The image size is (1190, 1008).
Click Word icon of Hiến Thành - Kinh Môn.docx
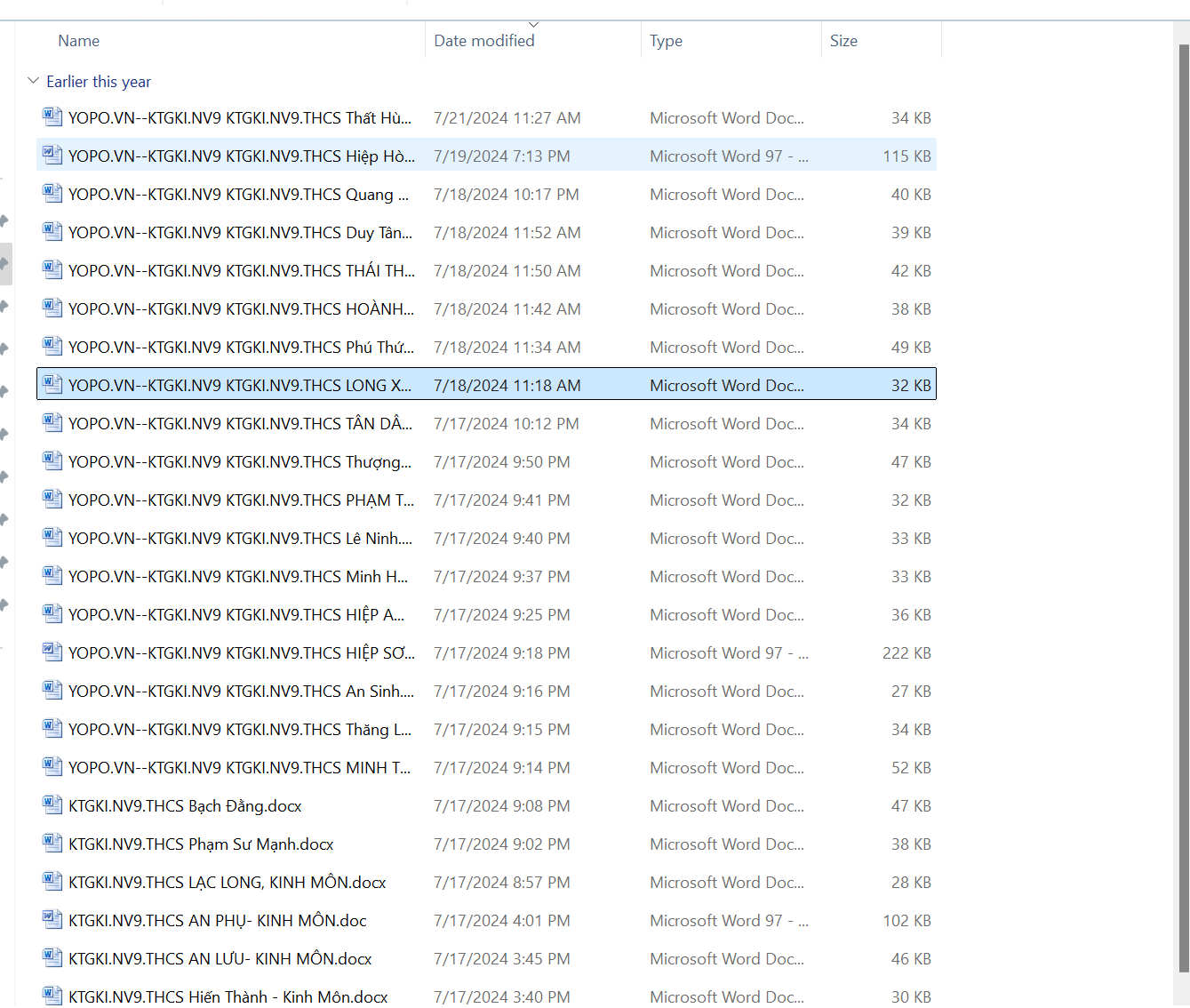click(52, 996)
